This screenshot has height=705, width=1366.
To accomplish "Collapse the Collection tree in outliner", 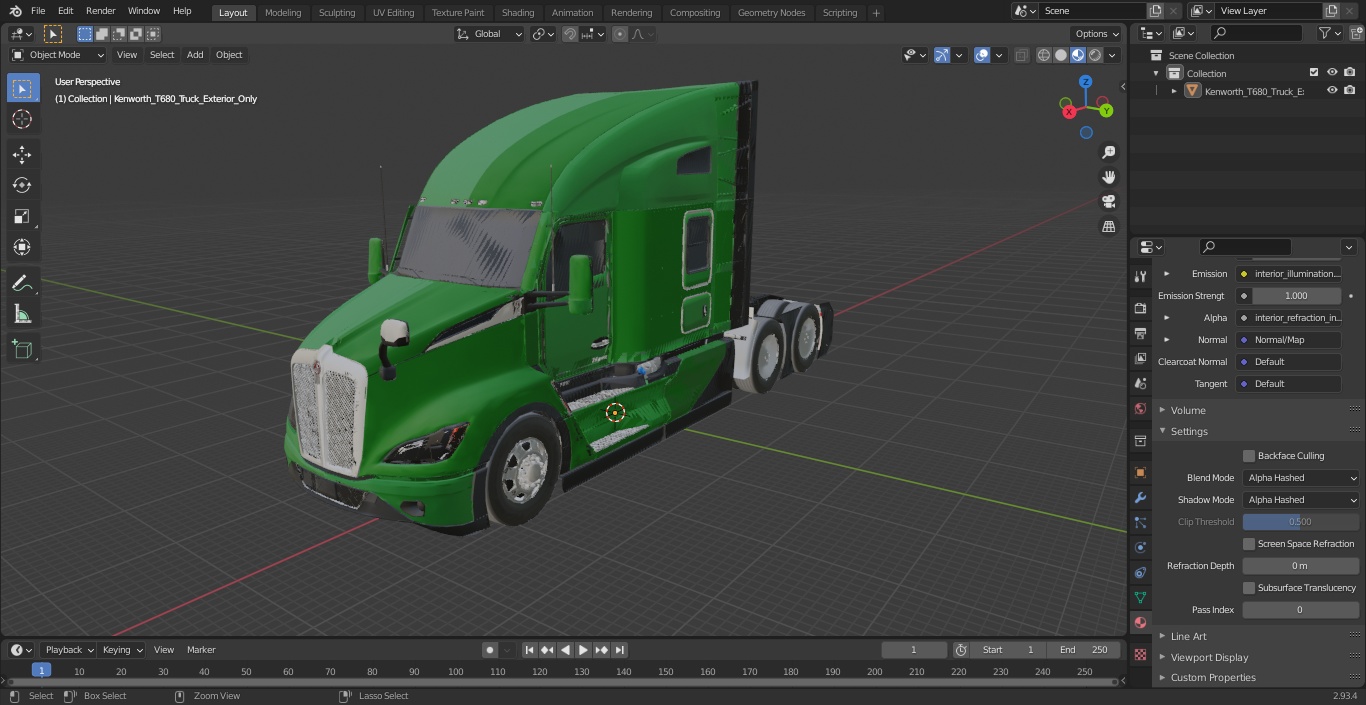I will [1156, 73].
